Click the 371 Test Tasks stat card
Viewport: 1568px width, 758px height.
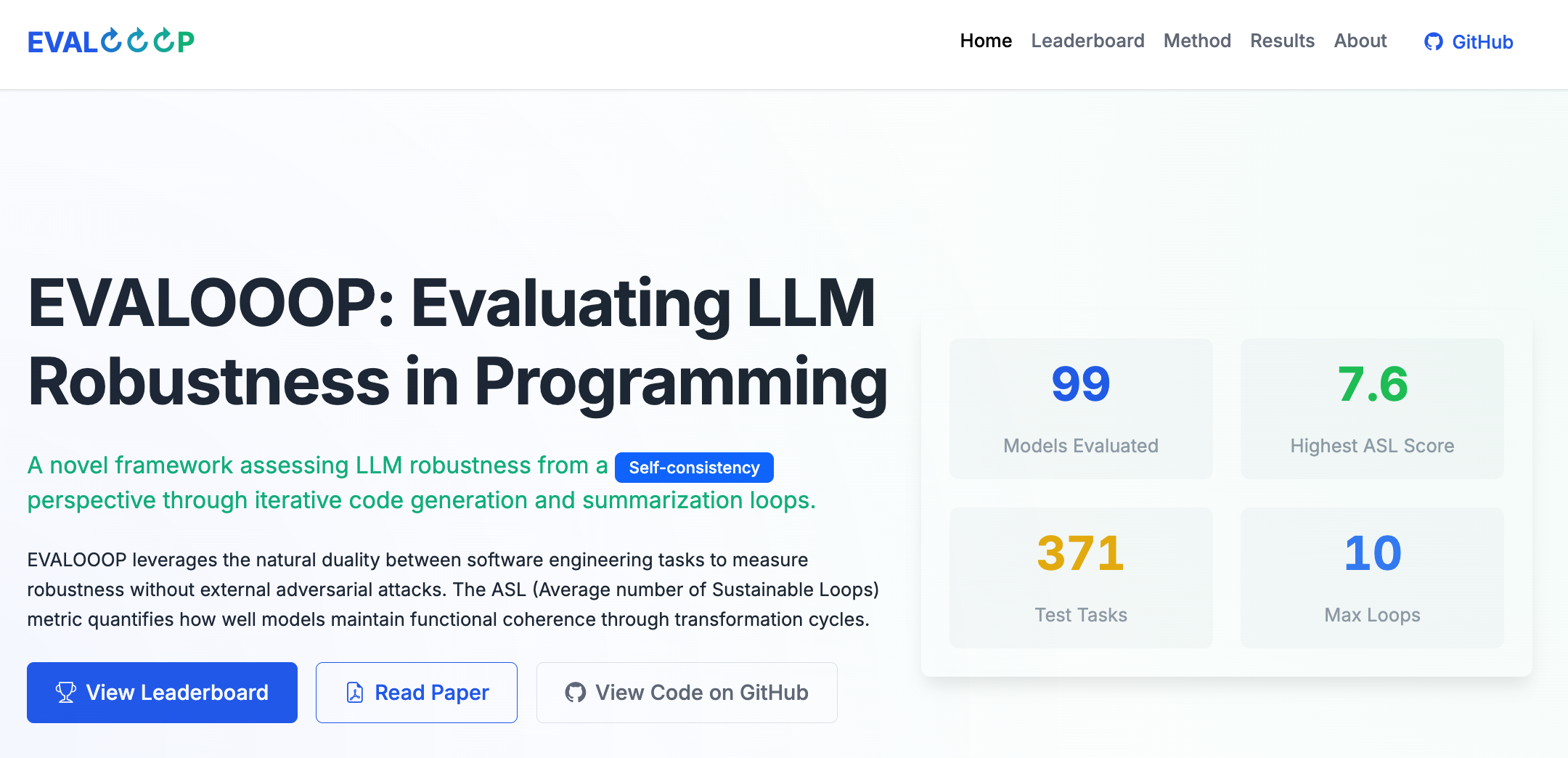point(1081,577)
